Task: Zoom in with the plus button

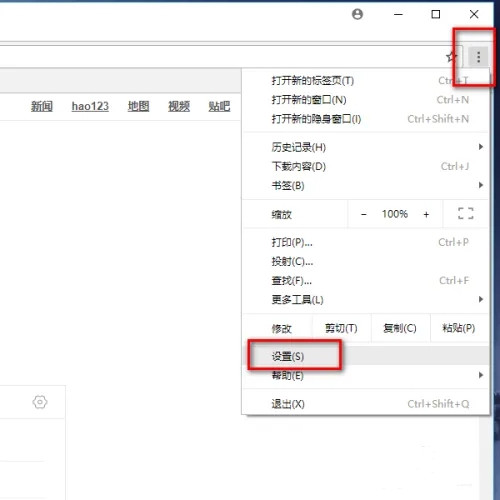Action: click(x=426, y=214)
